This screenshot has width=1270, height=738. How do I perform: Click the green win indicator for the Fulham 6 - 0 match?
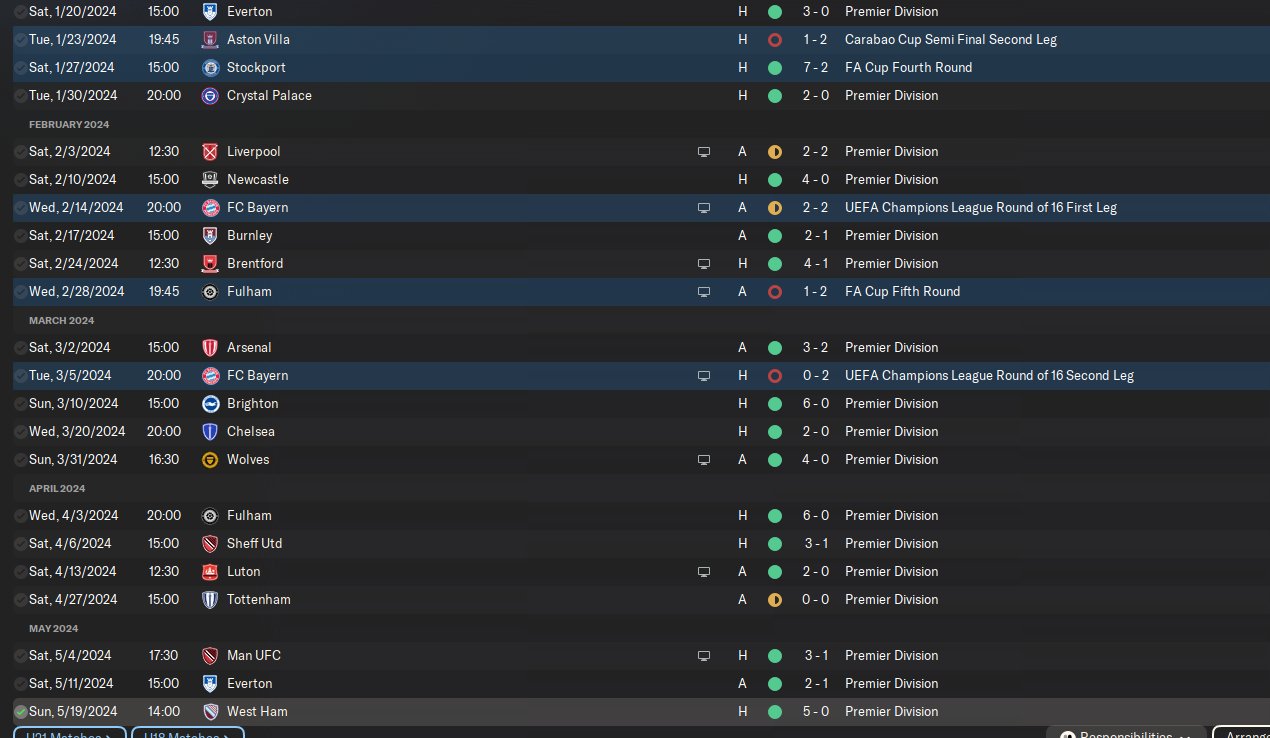pos(775,516)
